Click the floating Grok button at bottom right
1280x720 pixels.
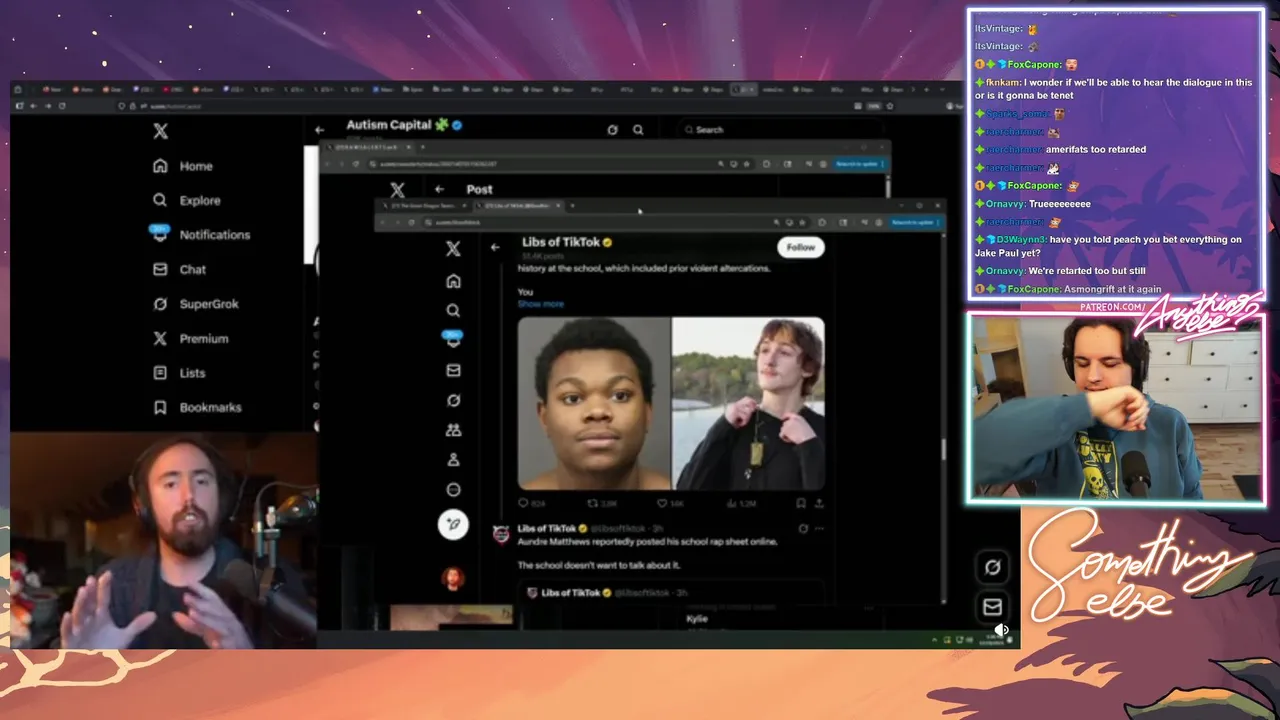pos(992,567)
